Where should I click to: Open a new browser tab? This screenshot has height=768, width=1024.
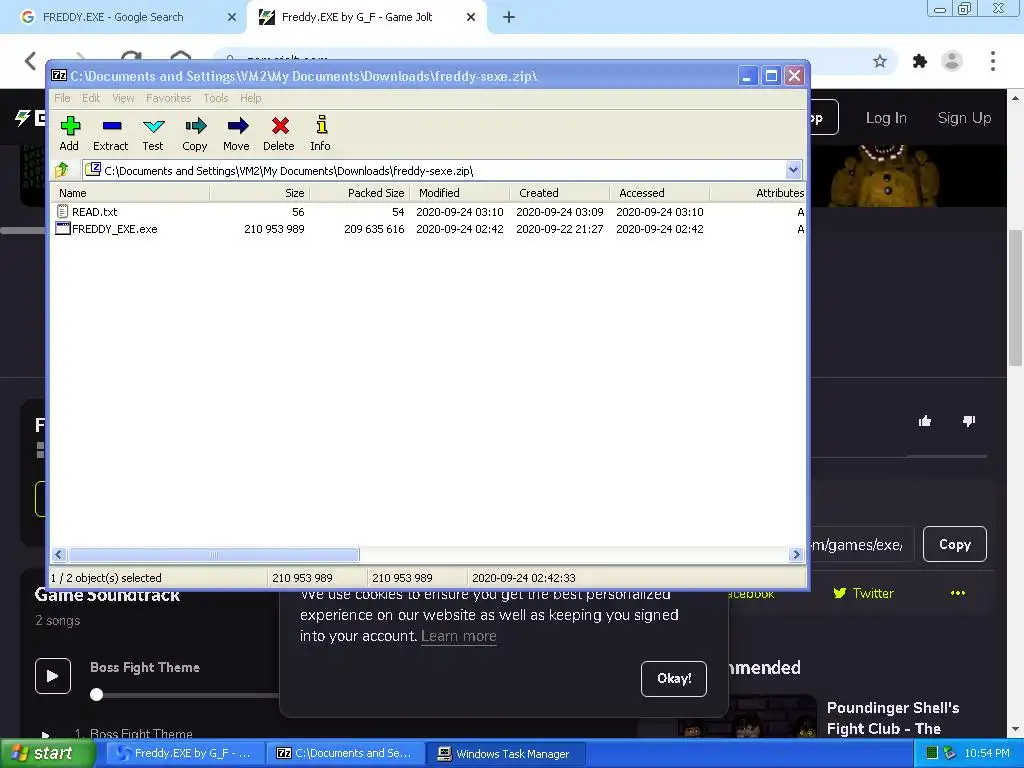coord(509,17)
